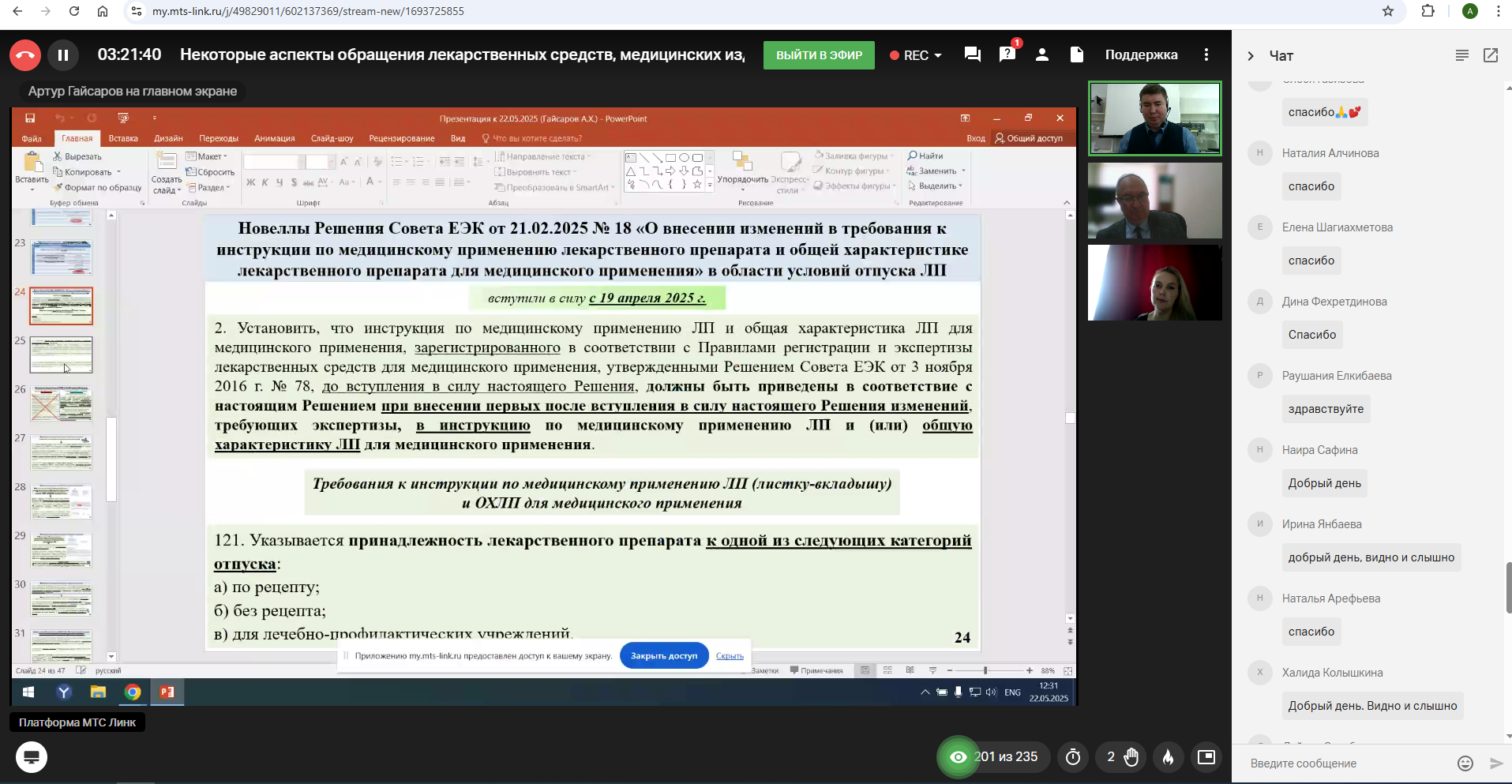Viewport: 1512px width, 784px height.
Task: Toggle underline Ч formatting
Action: point(280,182)
